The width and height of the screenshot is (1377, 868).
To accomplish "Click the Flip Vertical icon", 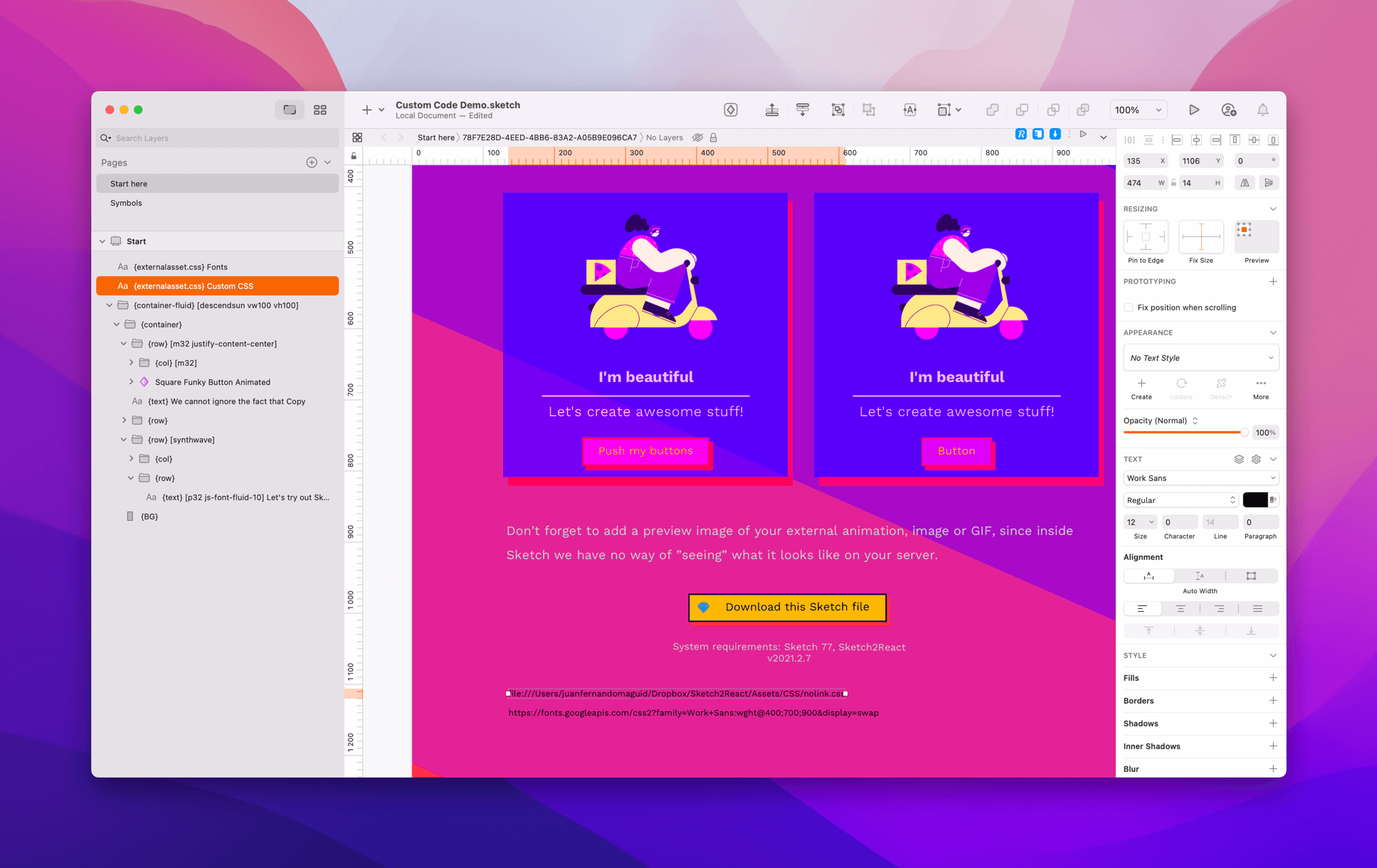I will click(1270, 183).
